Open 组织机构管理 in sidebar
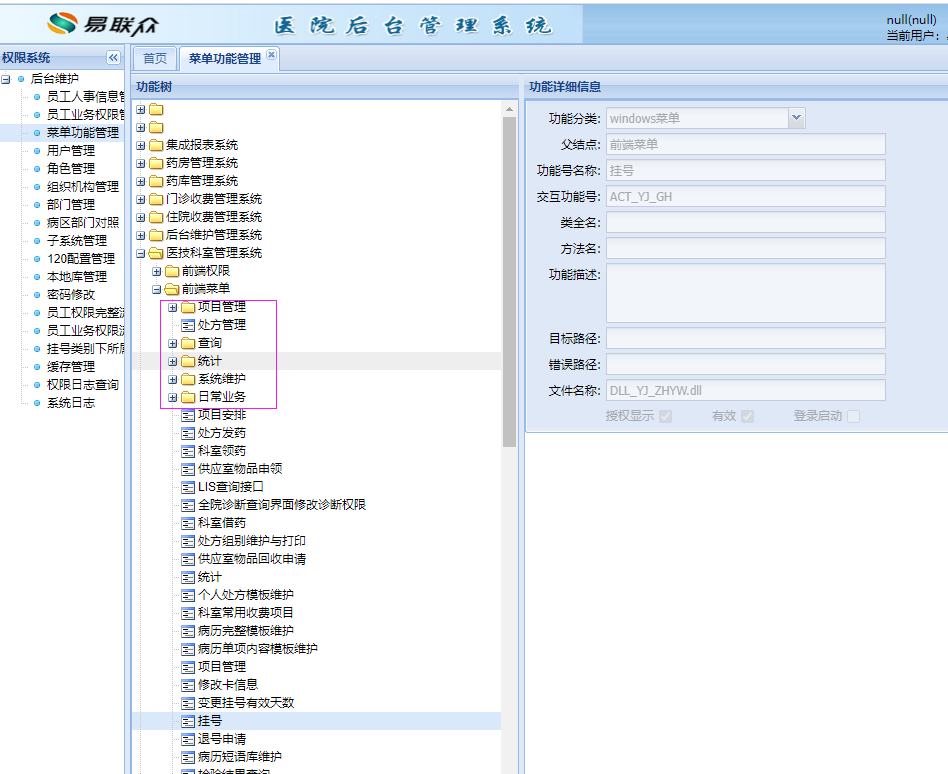Image resolution: width=948 pixels, height=774 pixels. click(83, 187)
